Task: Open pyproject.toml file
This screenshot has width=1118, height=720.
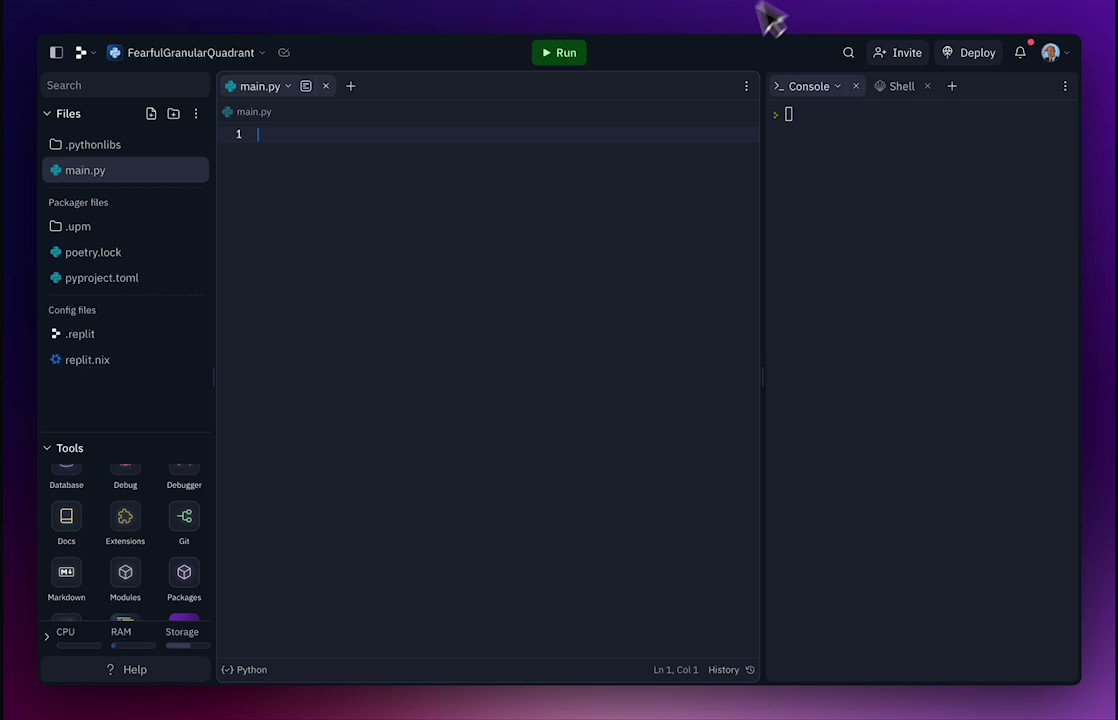Action: click(125, 278)
